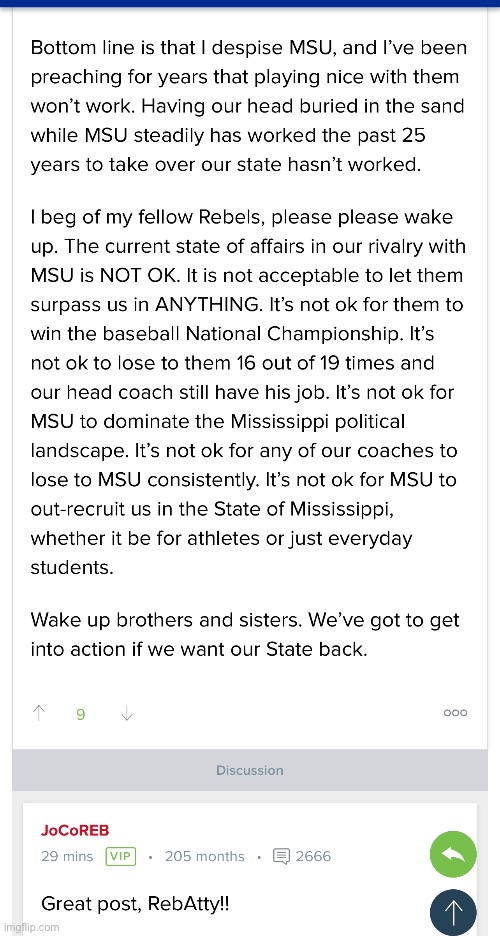Click the 29 mins timestamp
The height and width of the screenshot is (936, 500).
tap(67, 856)
